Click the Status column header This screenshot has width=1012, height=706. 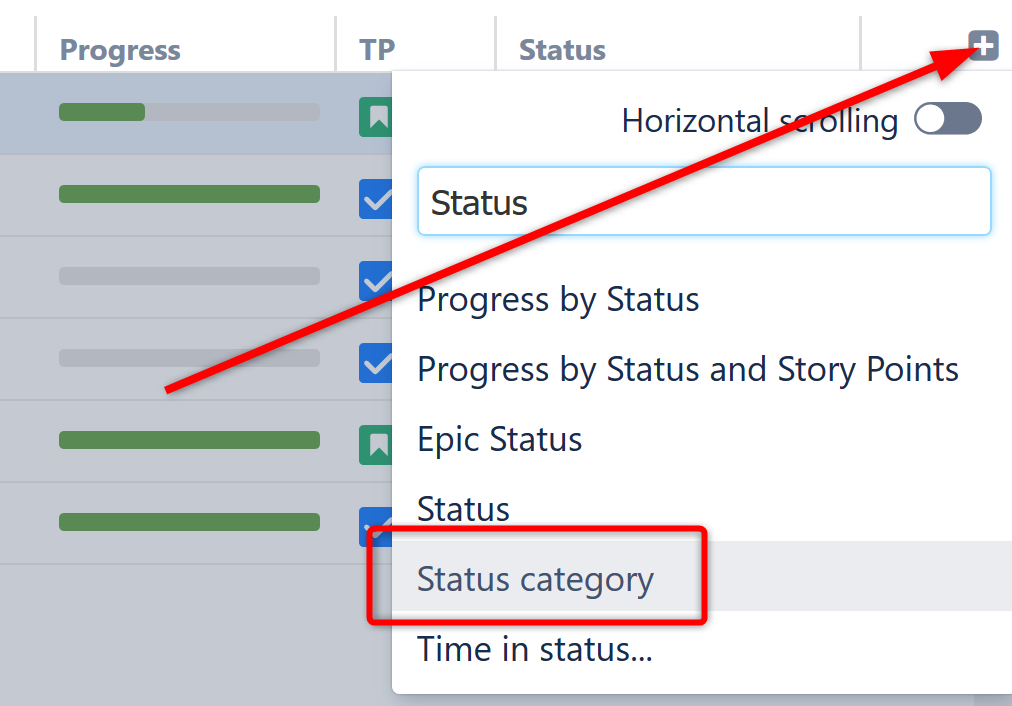[x=562, y=50]
